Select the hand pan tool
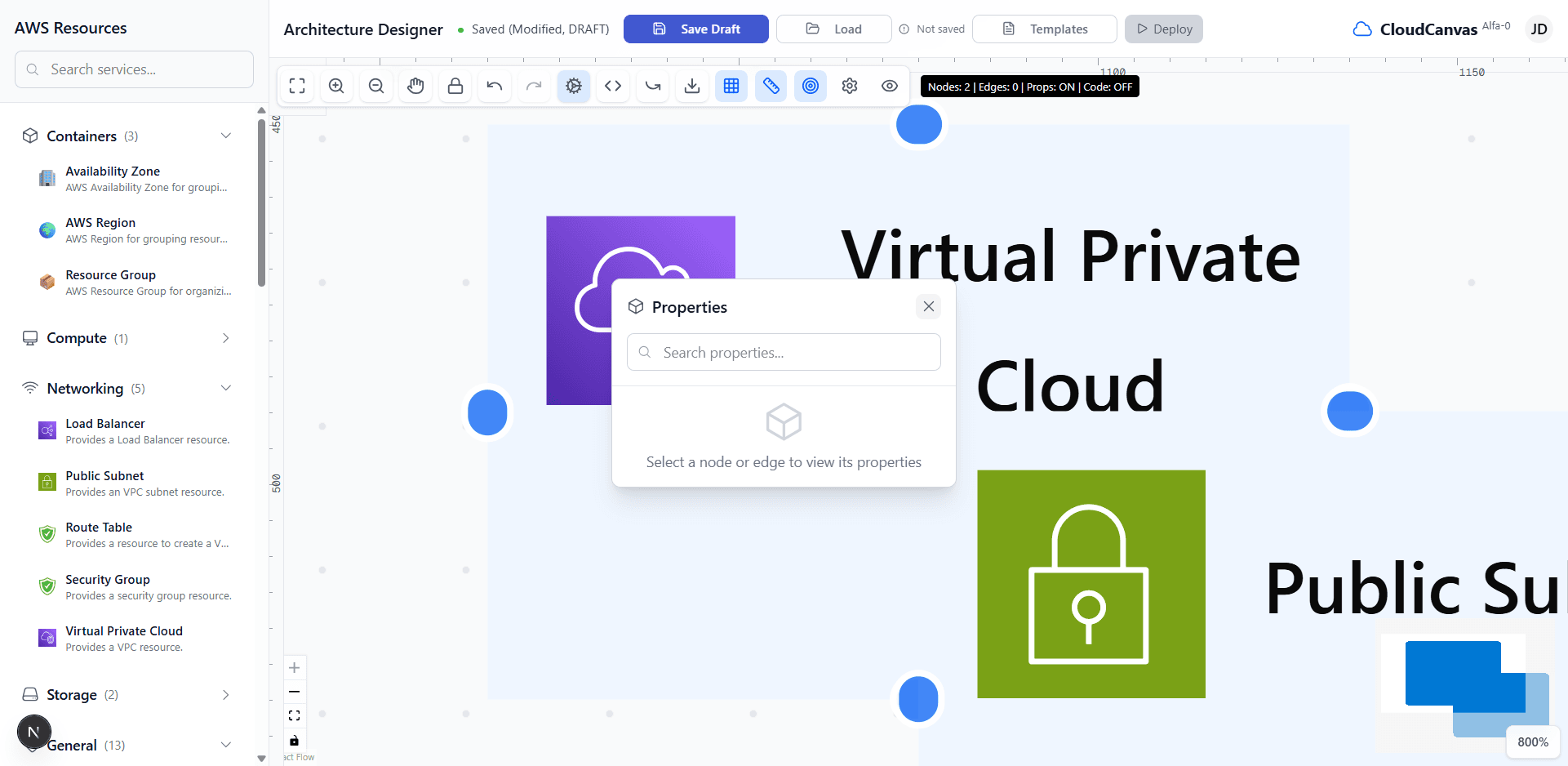Image resolution: width=1568 pixels, height=766 pixels. point(415,86)
